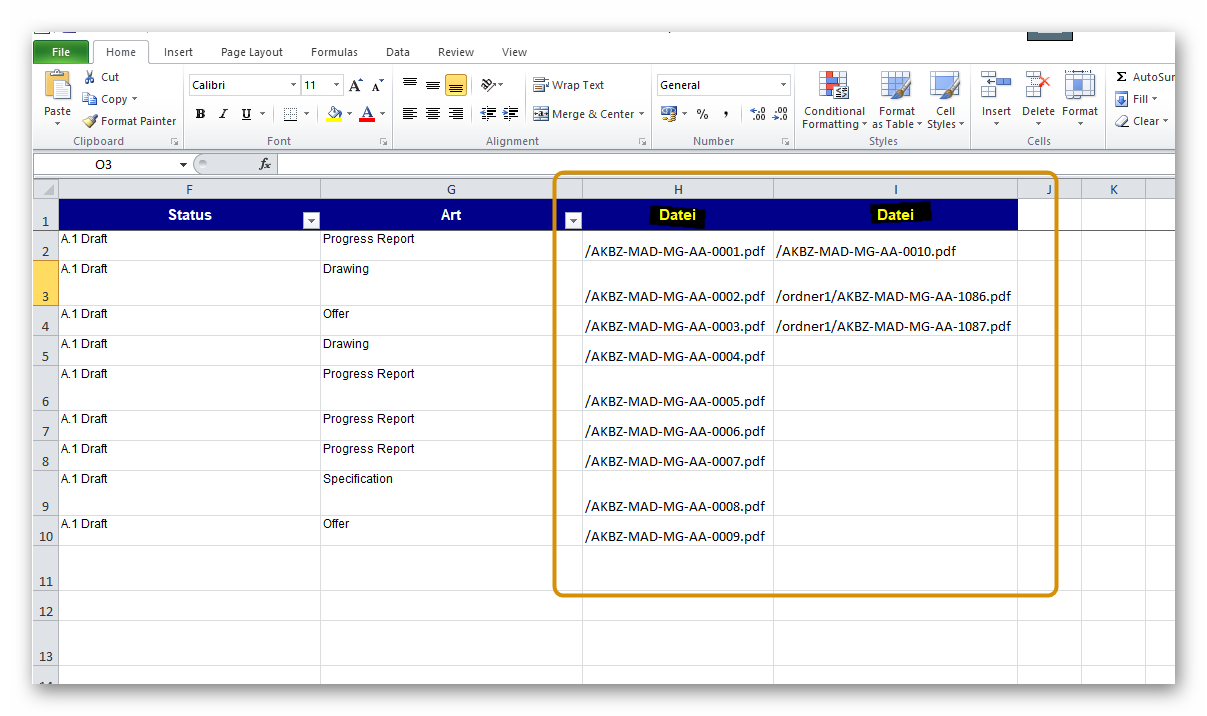Open the Status column filter dropdown

[x=311, y=220]
